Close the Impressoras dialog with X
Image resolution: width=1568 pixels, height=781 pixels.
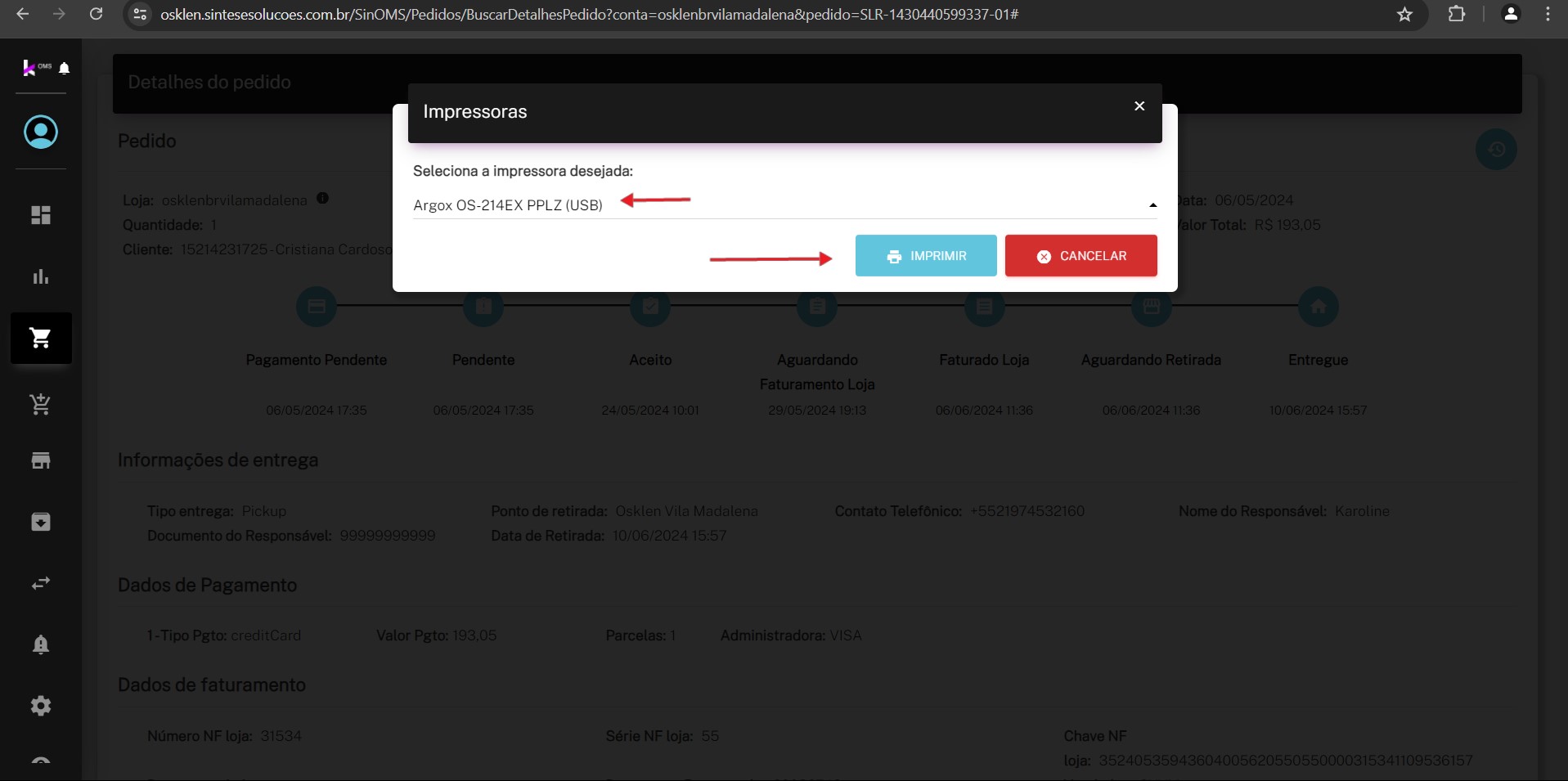(1139, 106)
